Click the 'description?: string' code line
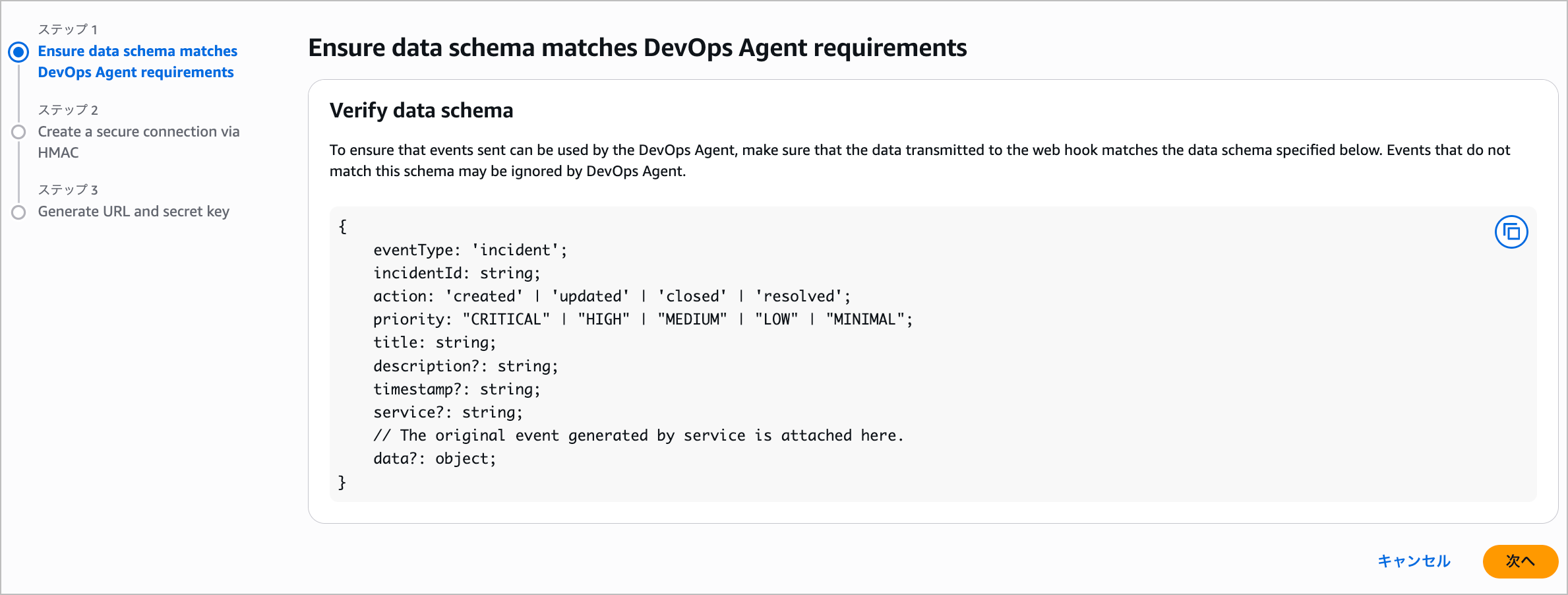Screen dimensions: 1568x595 pyautogui.click(x=465, y=366)
